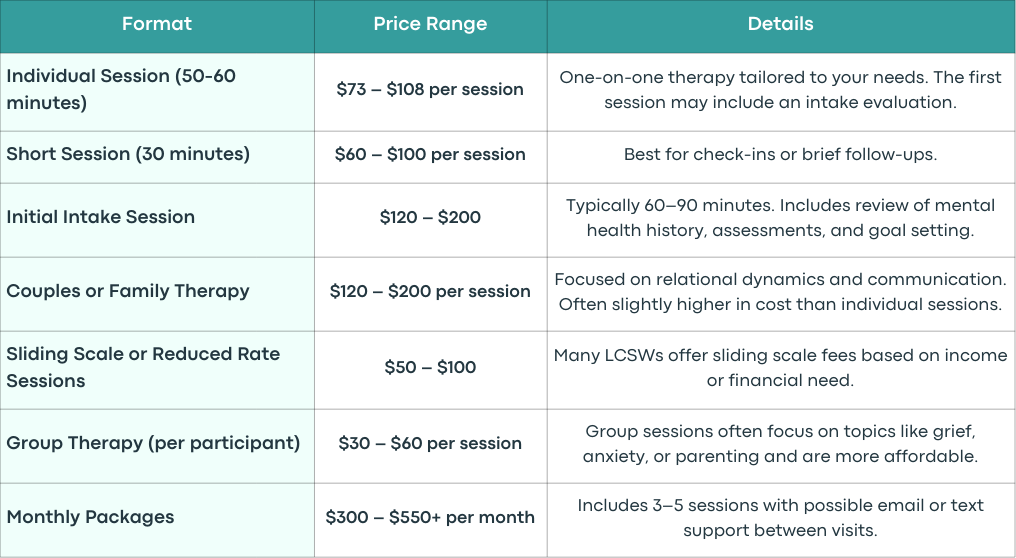Select the Group Therapy (per participant) label
1016x558 pixels.
point(154,443)
